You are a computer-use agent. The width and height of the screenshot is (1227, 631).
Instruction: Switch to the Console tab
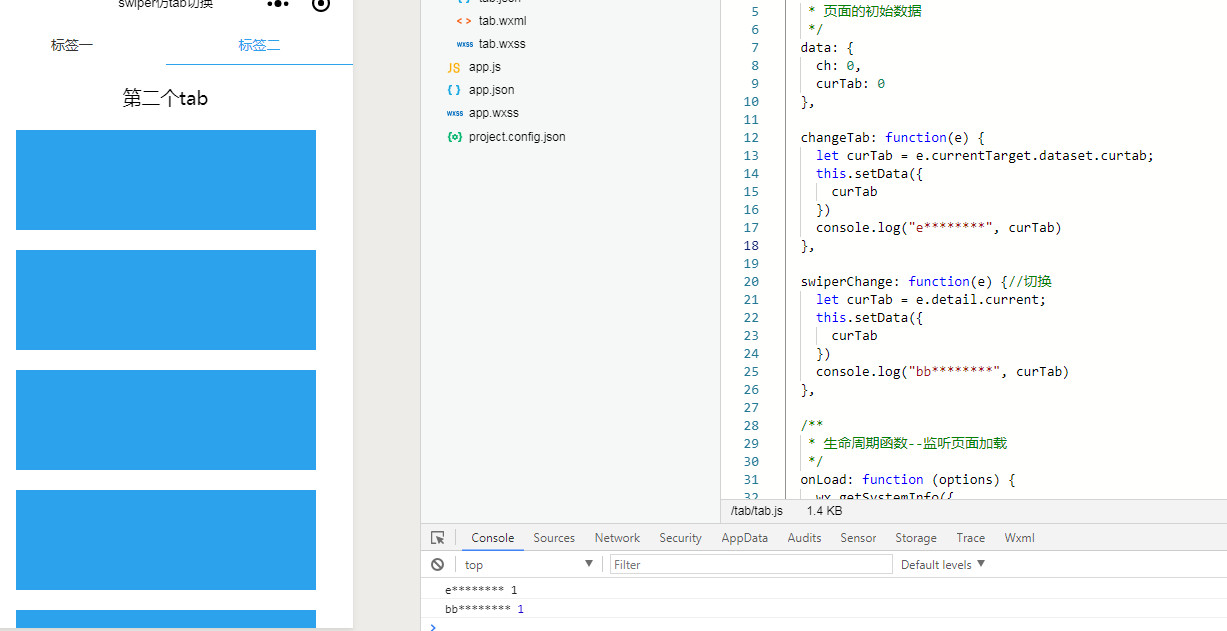click(x=493, y=538)
